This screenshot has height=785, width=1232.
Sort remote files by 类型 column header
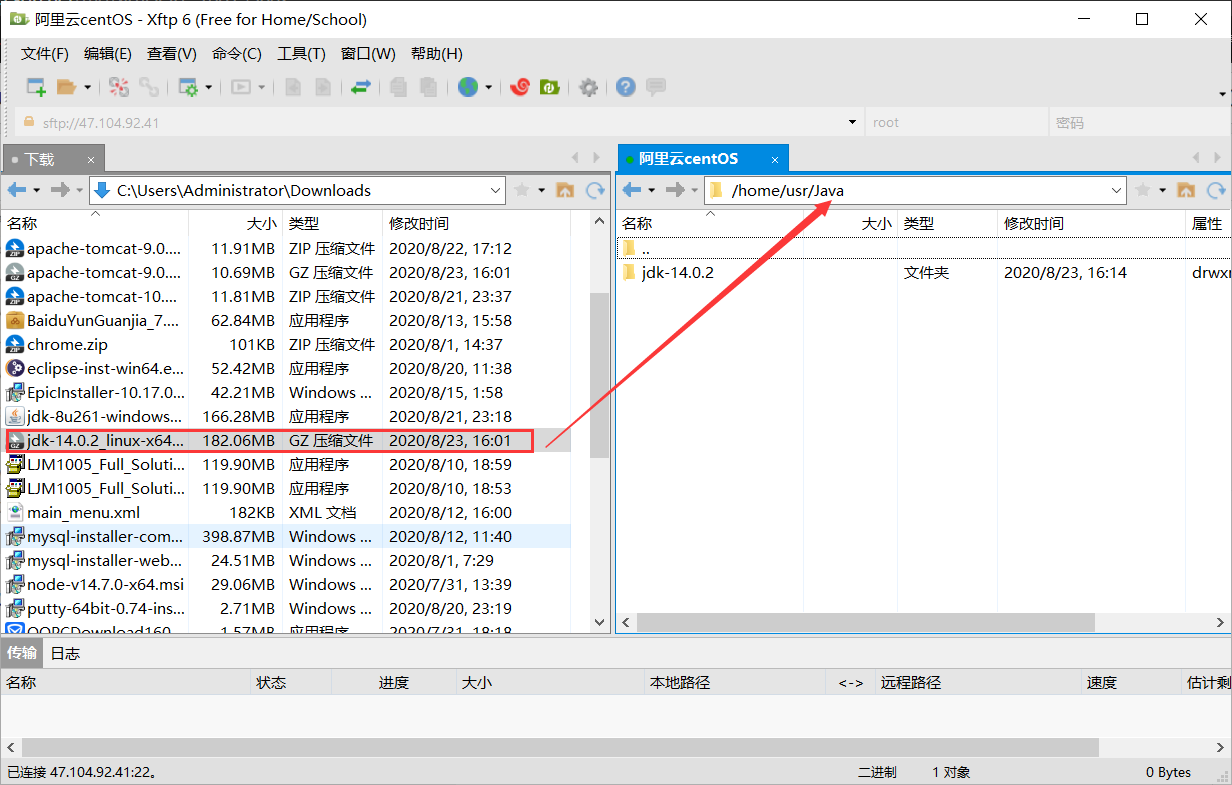click(x=947, y=223)
